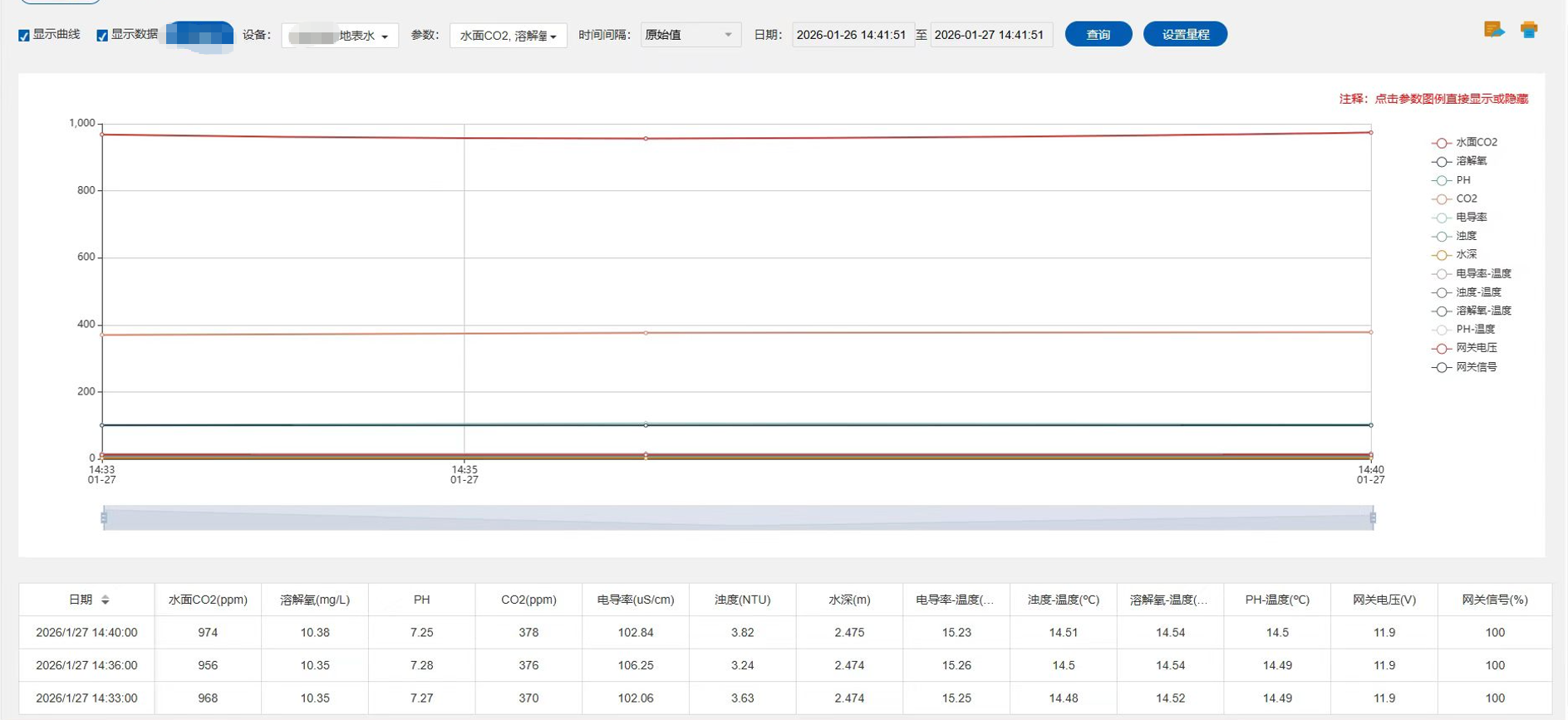The width and height of the screenshot is (1568, 720).
Task: Click the 设置量程 button
Action: click(x=1185, y=34)
